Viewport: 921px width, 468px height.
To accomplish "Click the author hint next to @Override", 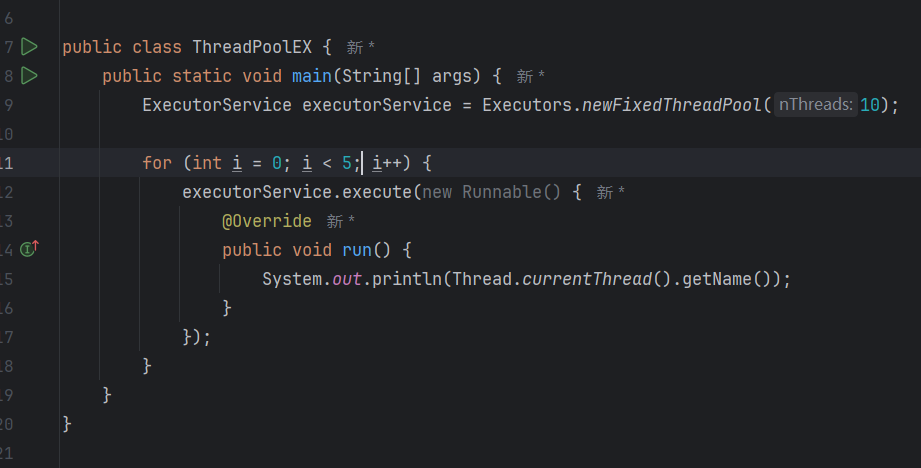I will point(341,221).
